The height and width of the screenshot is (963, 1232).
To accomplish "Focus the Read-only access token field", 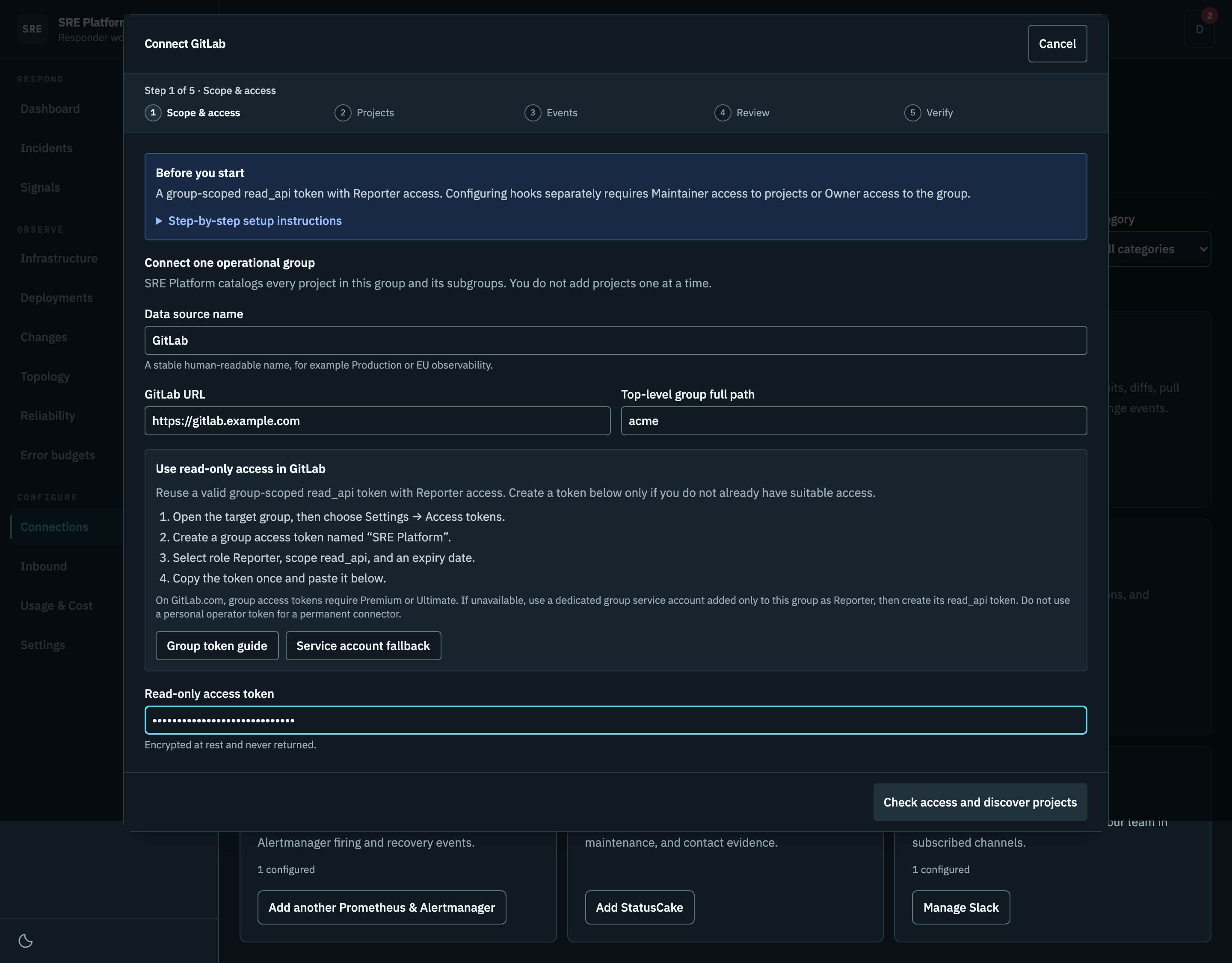I will coord(616,720).
